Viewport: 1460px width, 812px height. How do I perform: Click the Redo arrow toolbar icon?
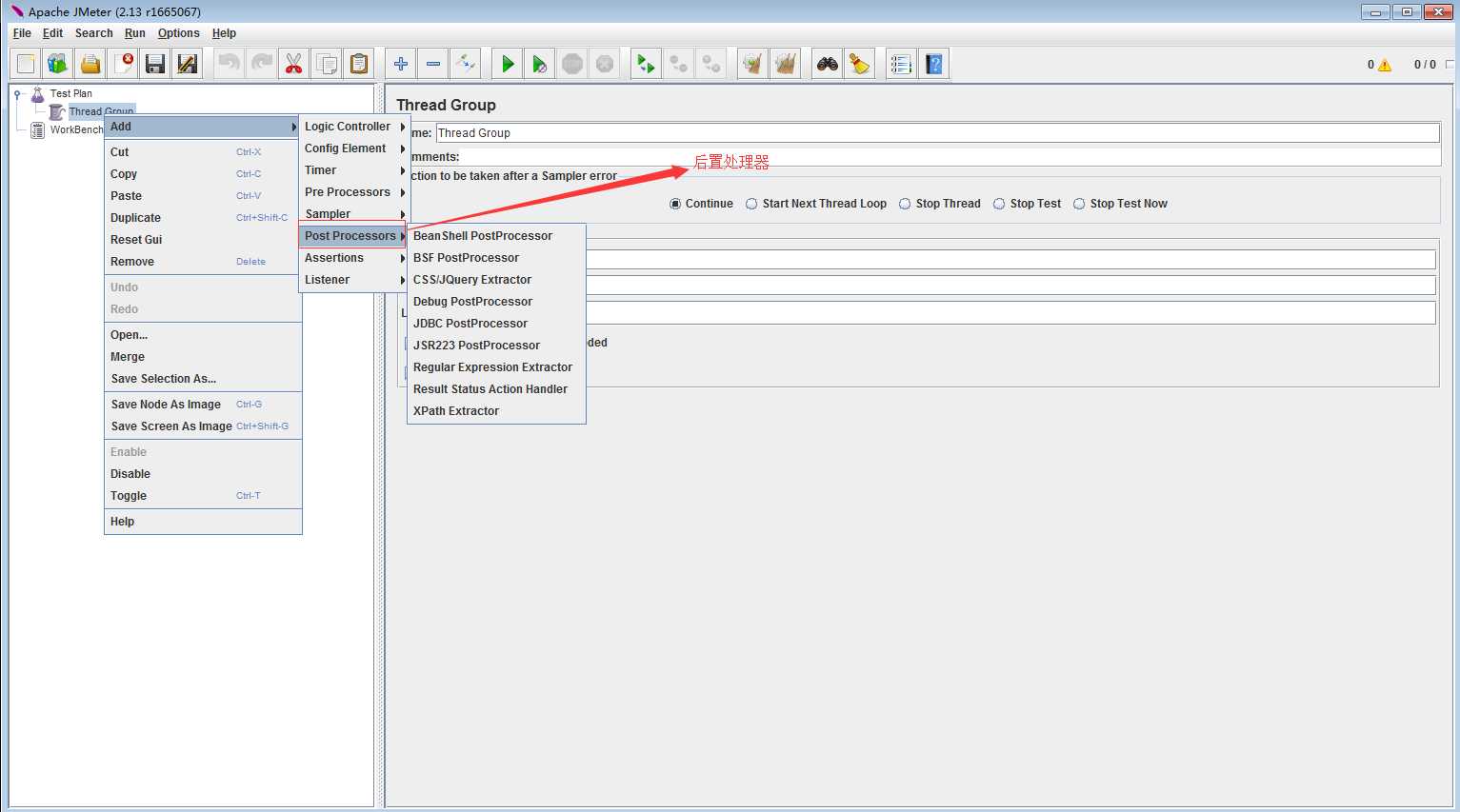pos(261,64)
